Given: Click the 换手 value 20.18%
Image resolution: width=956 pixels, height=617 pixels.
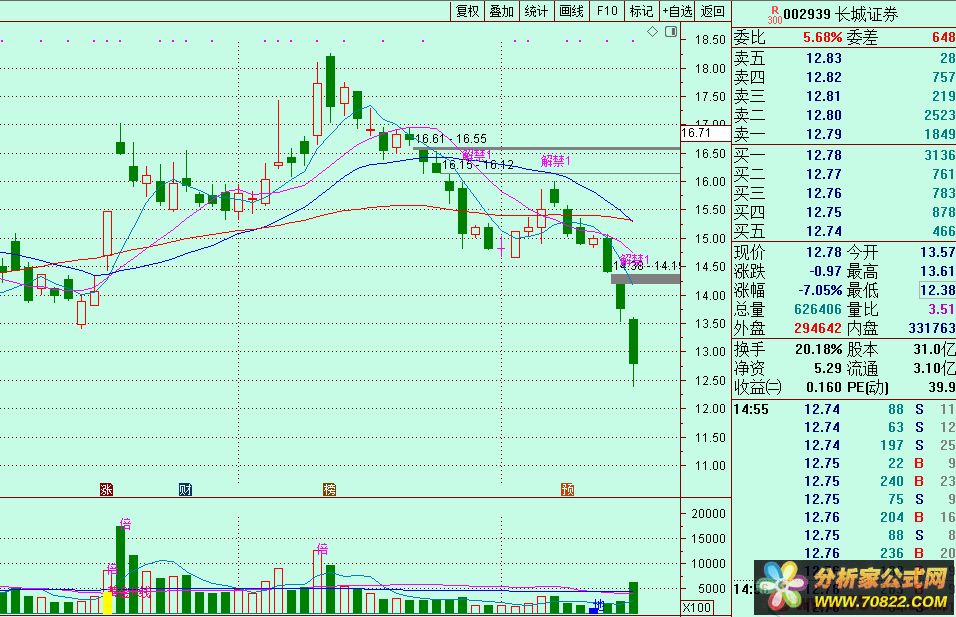Looking at the screenshot, I should pos(819,349).
